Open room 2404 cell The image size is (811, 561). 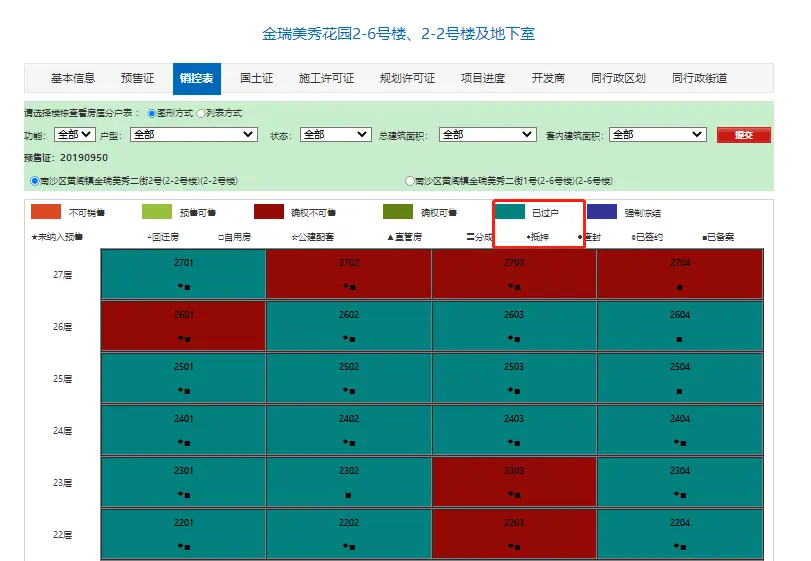click(680, 430)
